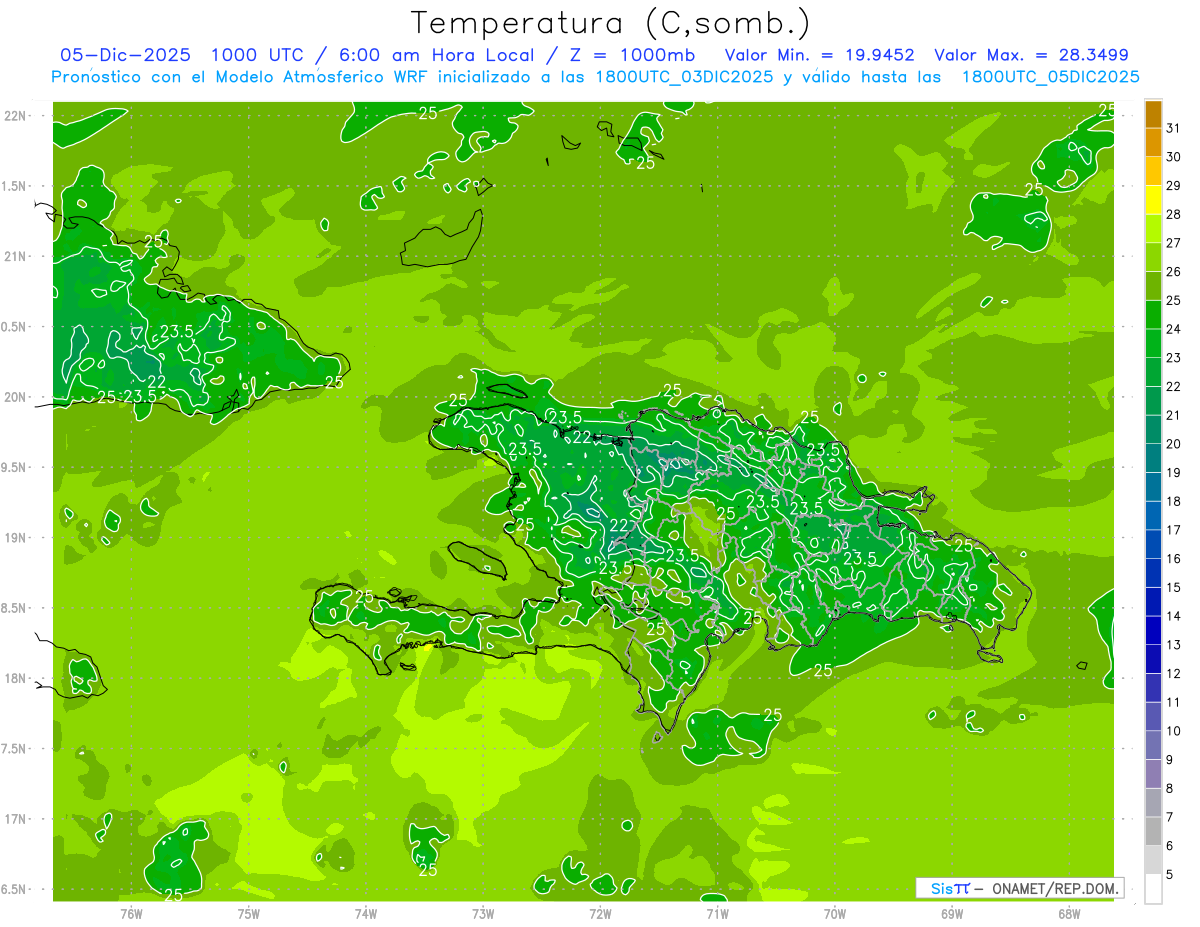The height and width of the screenshot is (927, 1200).
Task: Click the '72W' longitude axis label
Action: click(600, 914)
